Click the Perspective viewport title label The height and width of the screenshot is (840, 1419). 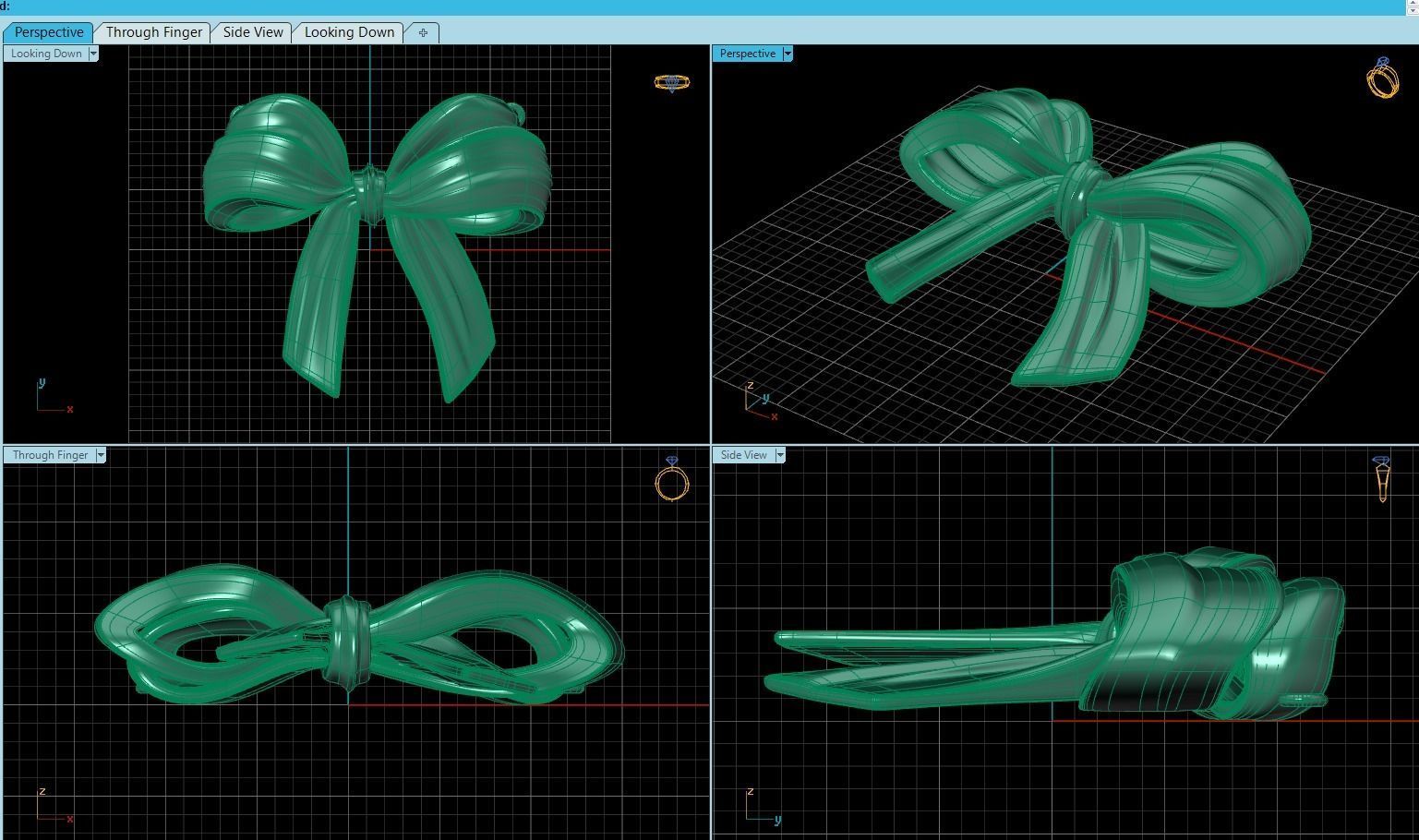tap(748, 54)
